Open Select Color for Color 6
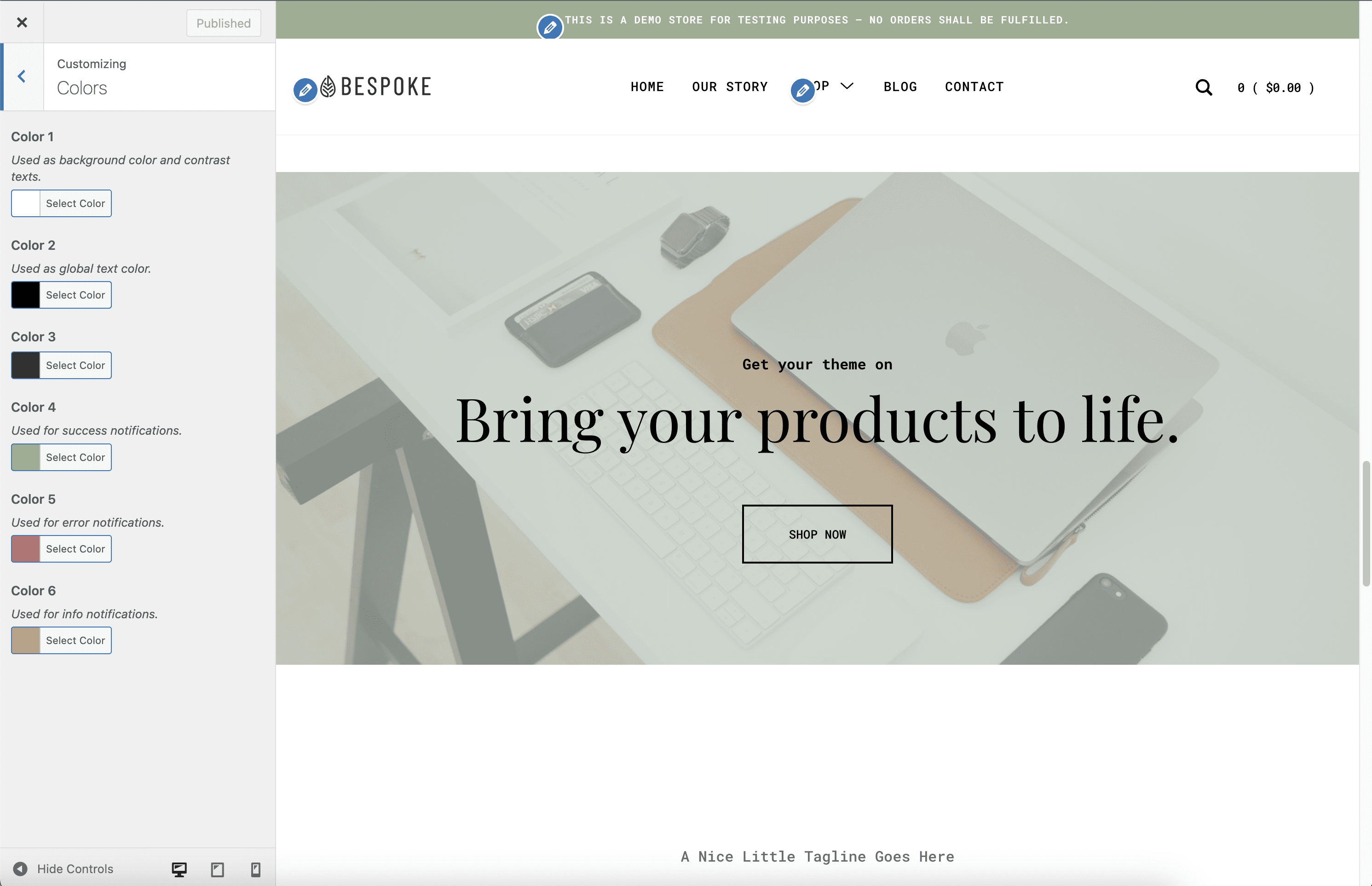This screenshot has height=886, width=1372. [x=75, y=640]
